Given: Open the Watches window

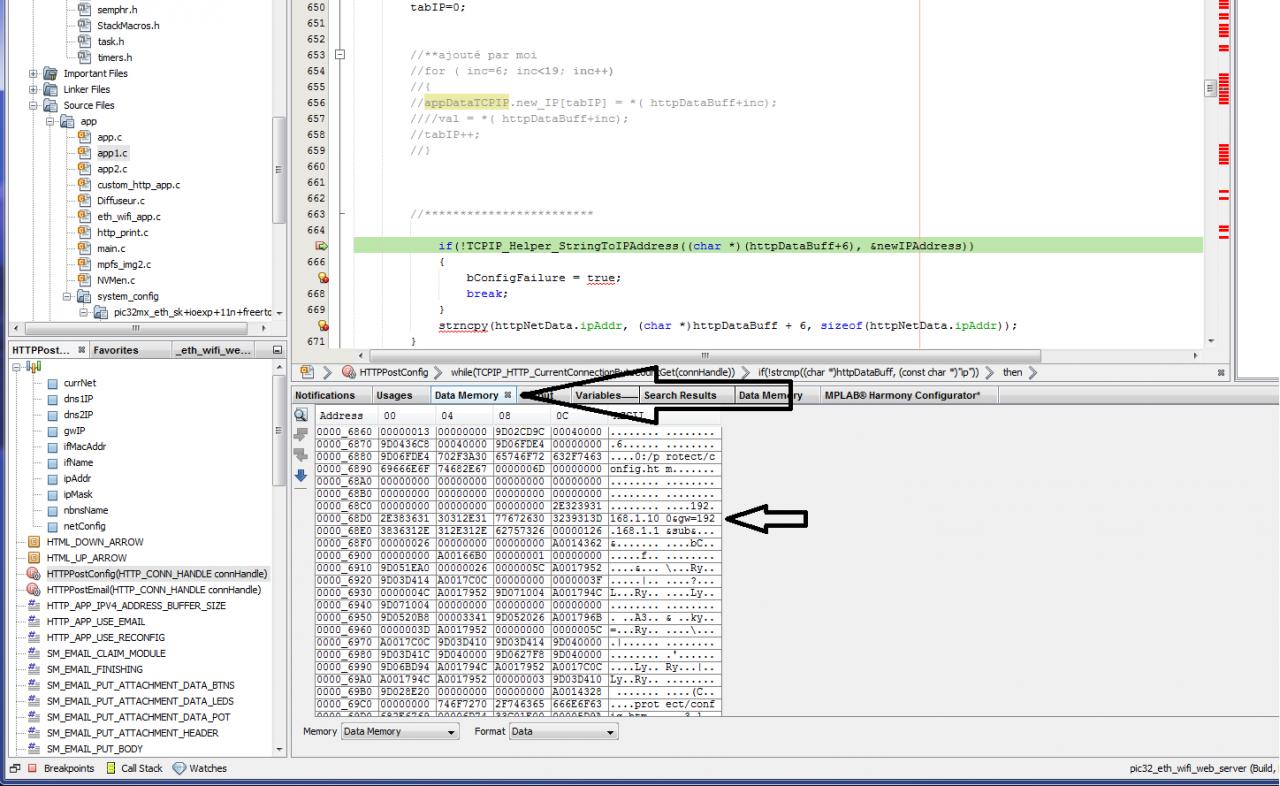Looking at the screenshot, I should pyautogui.click(x=208, y=769).
